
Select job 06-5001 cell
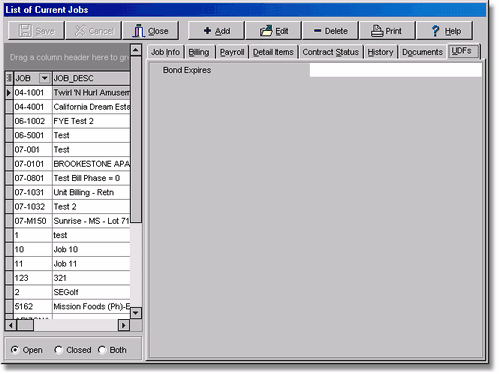33,136
